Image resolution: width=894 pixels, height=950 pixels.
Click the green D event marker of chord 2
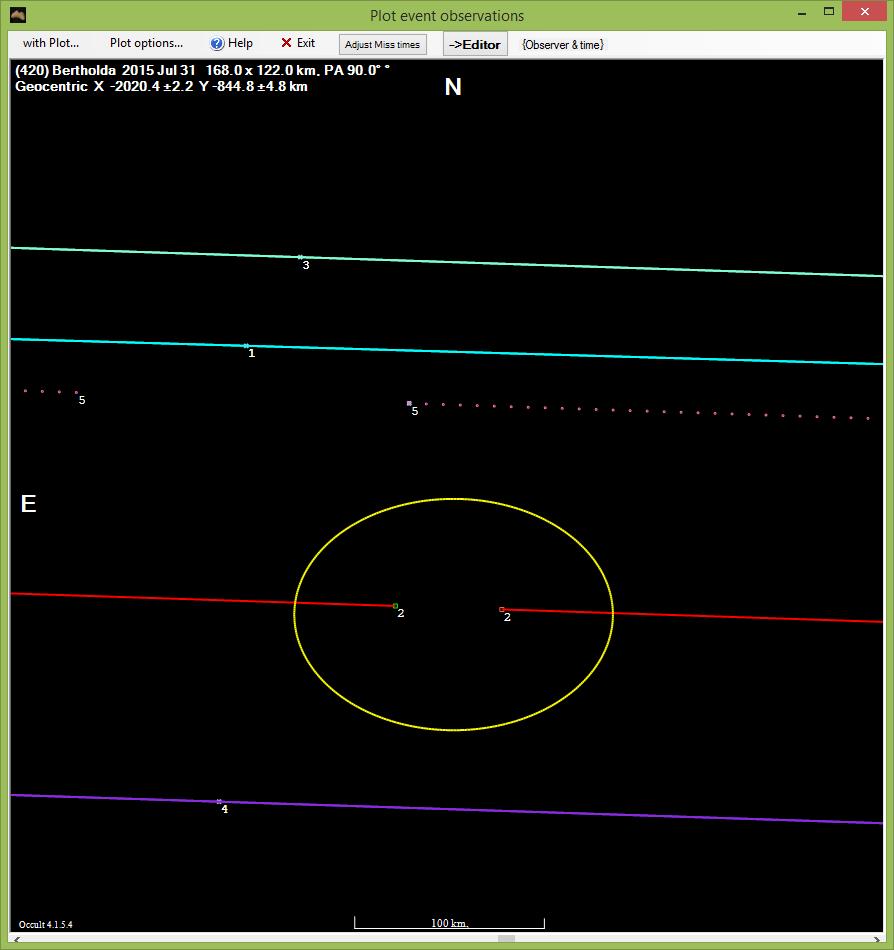(396, 606)
